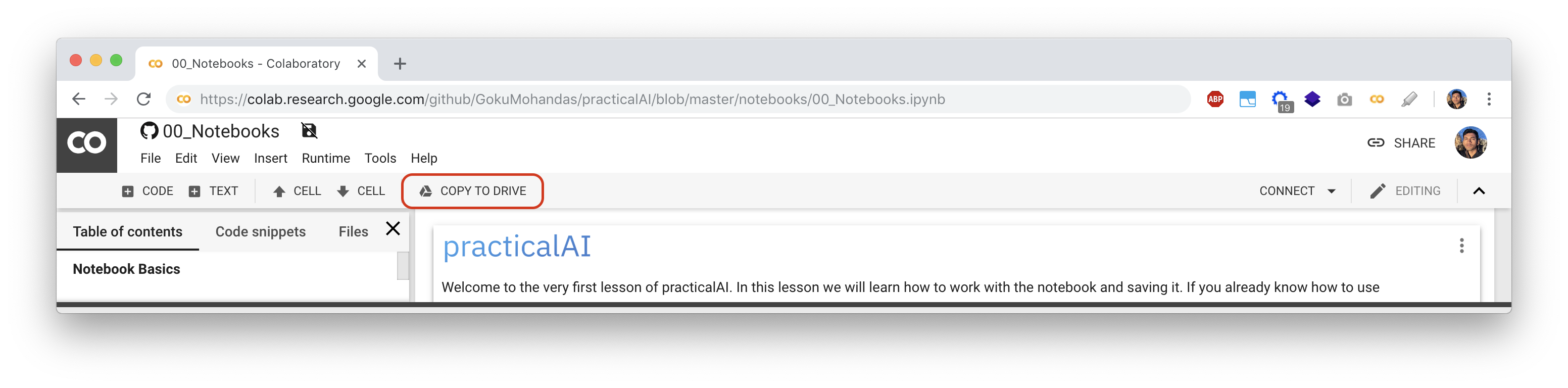Click the GitHub icon next to 00_Notebooks
The height and width of the screenshot is (388, 1568).
[149, 131]
